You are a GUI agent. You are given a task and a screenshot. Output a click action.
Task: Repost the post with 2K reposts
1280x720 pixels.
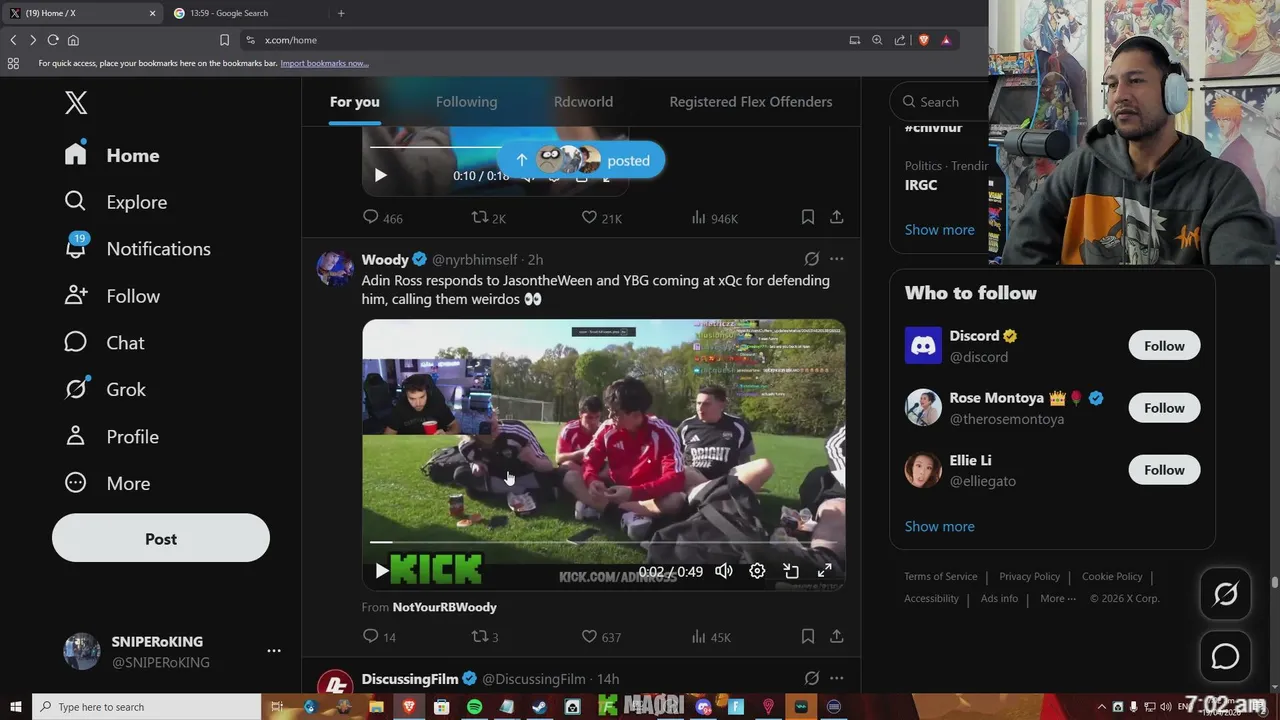click(489, 217)
